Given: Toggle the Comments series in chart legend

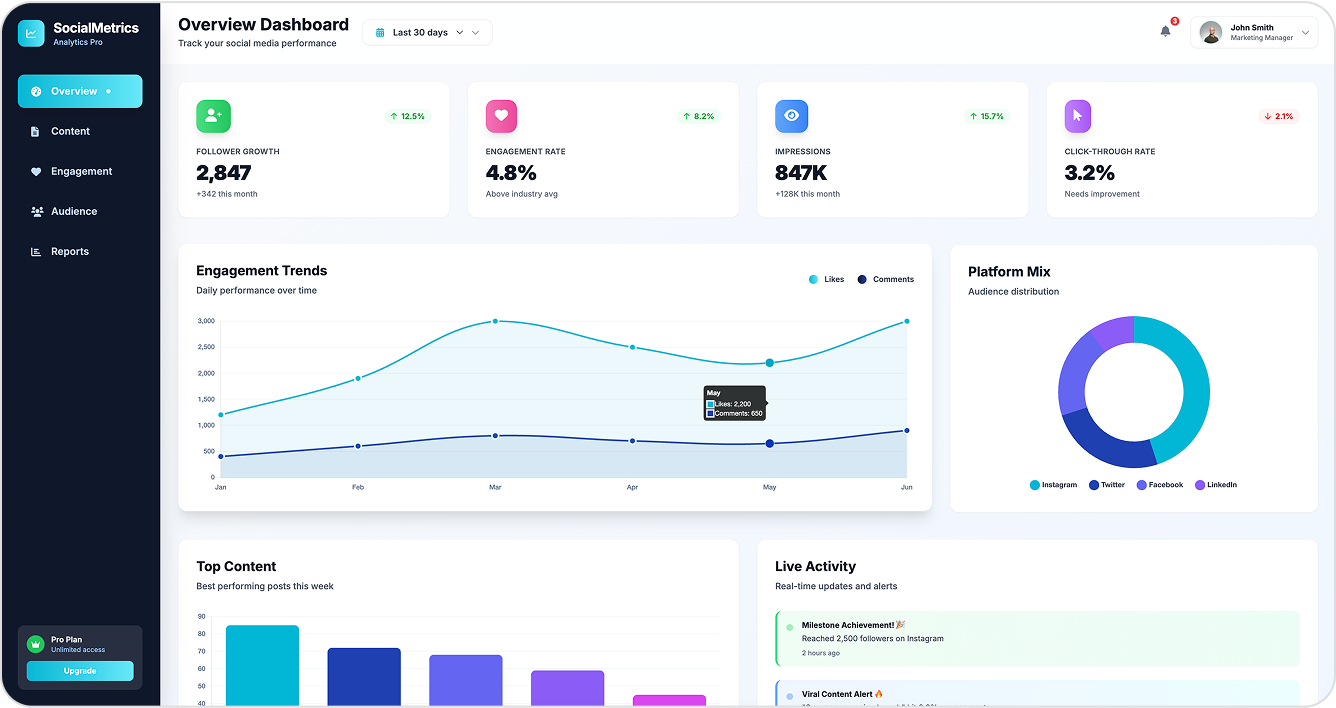Looking at the screenshot, I should (885, 280).
